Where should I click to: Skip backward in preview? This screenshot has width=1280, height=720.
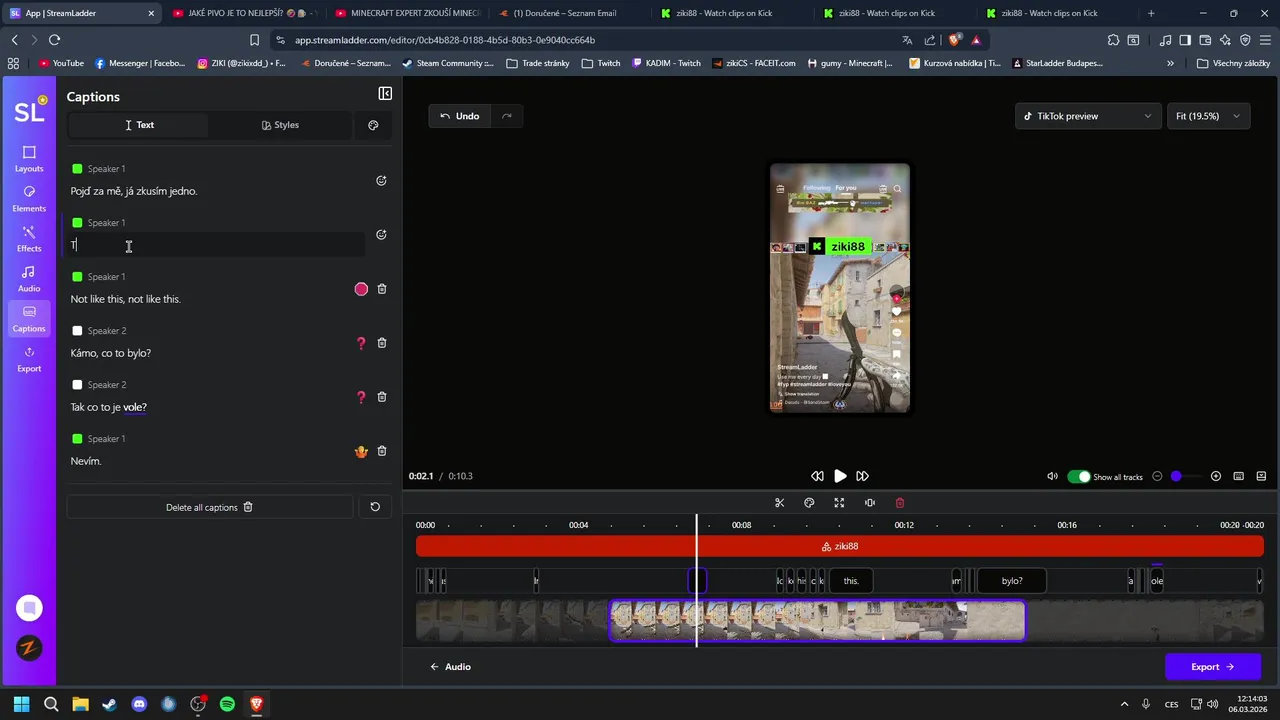click(x=817, y=477)
